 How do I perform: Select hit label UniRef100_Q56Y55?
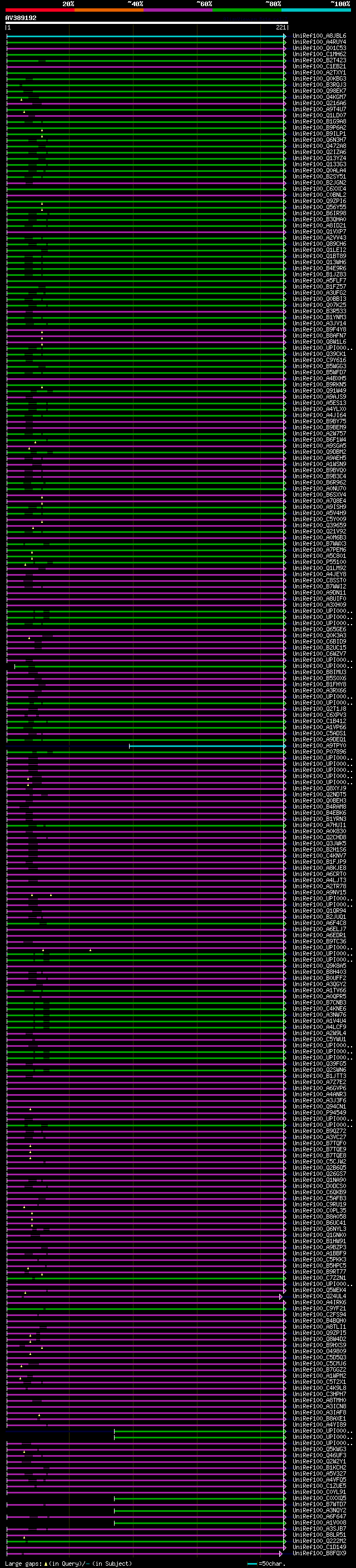click(x=319, y=207)
